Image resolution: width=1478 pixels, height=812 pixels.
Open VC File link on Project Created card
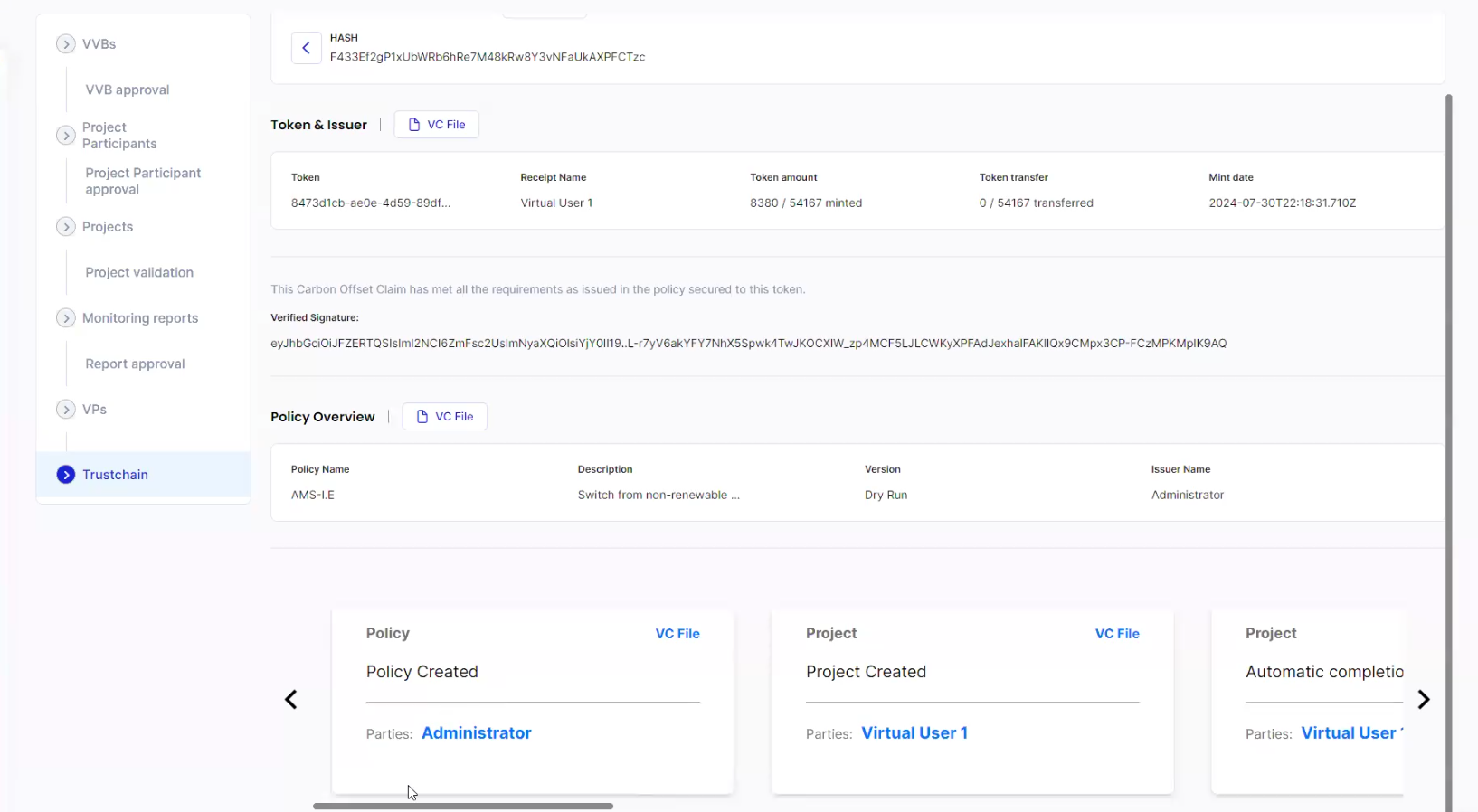click(x=1116, y=634)
